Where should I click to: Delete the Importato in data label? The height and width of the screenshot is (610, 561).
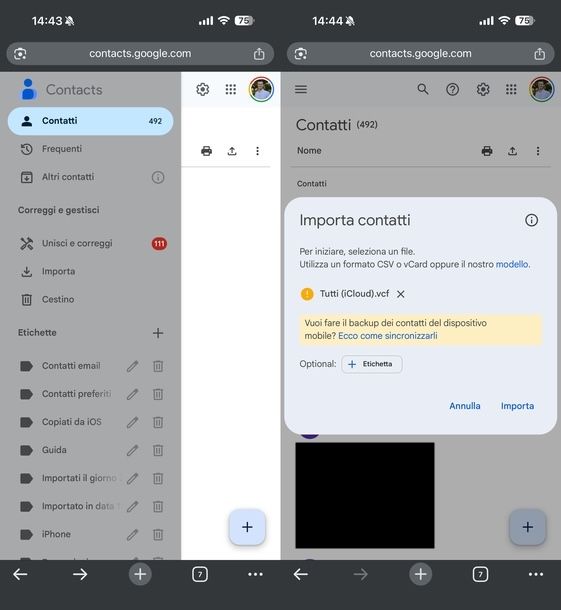[158, 506]
